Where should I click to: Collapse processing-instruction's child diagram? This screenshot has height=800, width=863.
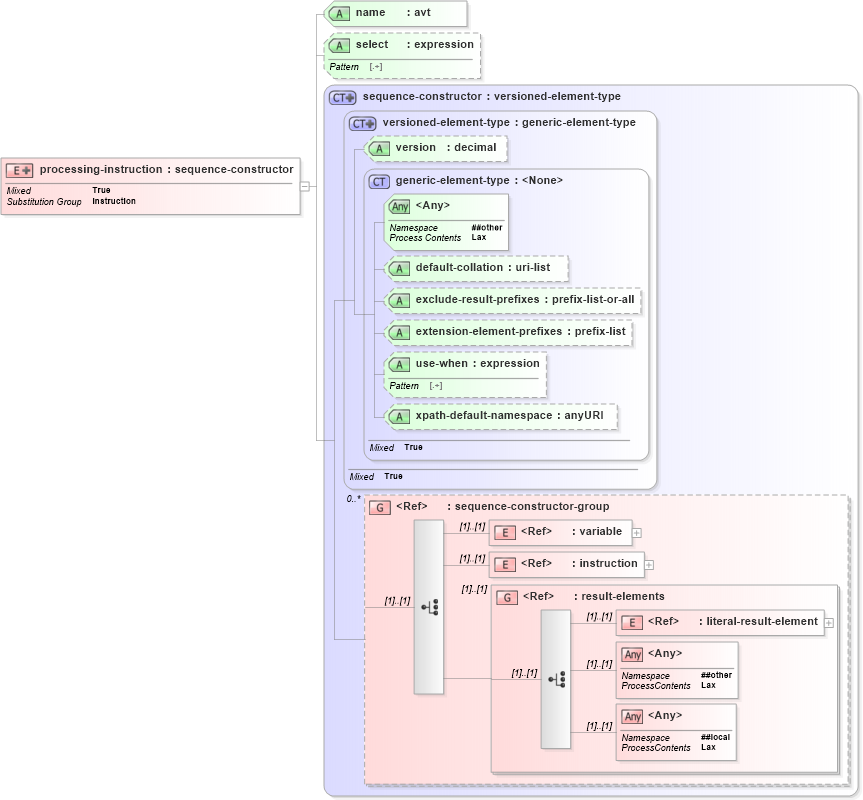306,184
